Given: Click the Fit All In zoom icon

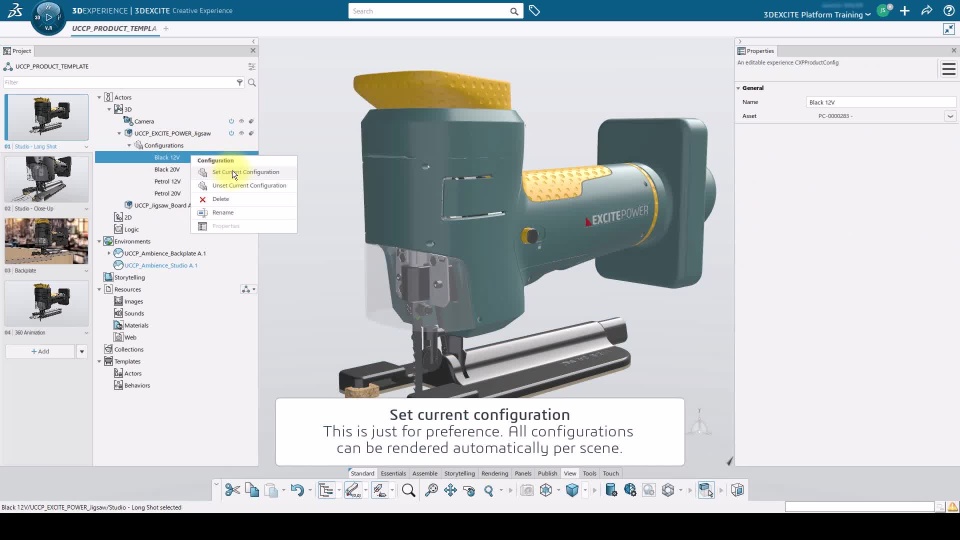Looking at the screenshot, I should (x=431, y=490).
